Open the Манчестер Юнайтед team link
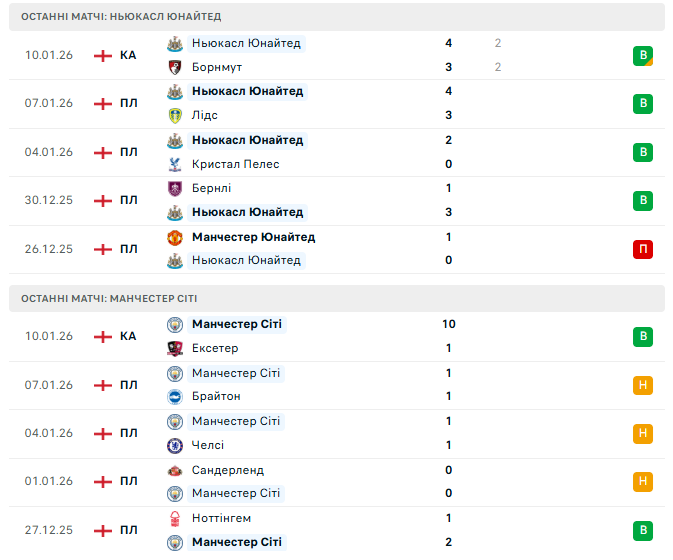Screen dimensions: 673x560 [253, 237]
